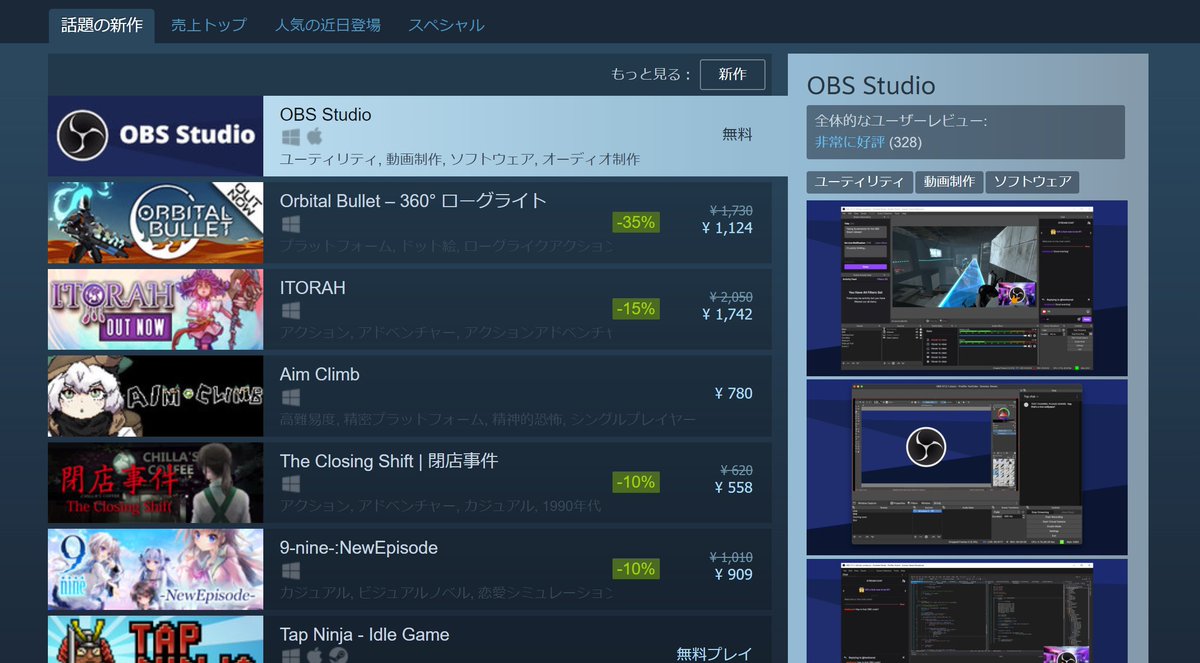The width and height of the screenshot is (1200, 663).
Task: Click the OBS Studio logo thumbnail
Action: coord(156,136)
